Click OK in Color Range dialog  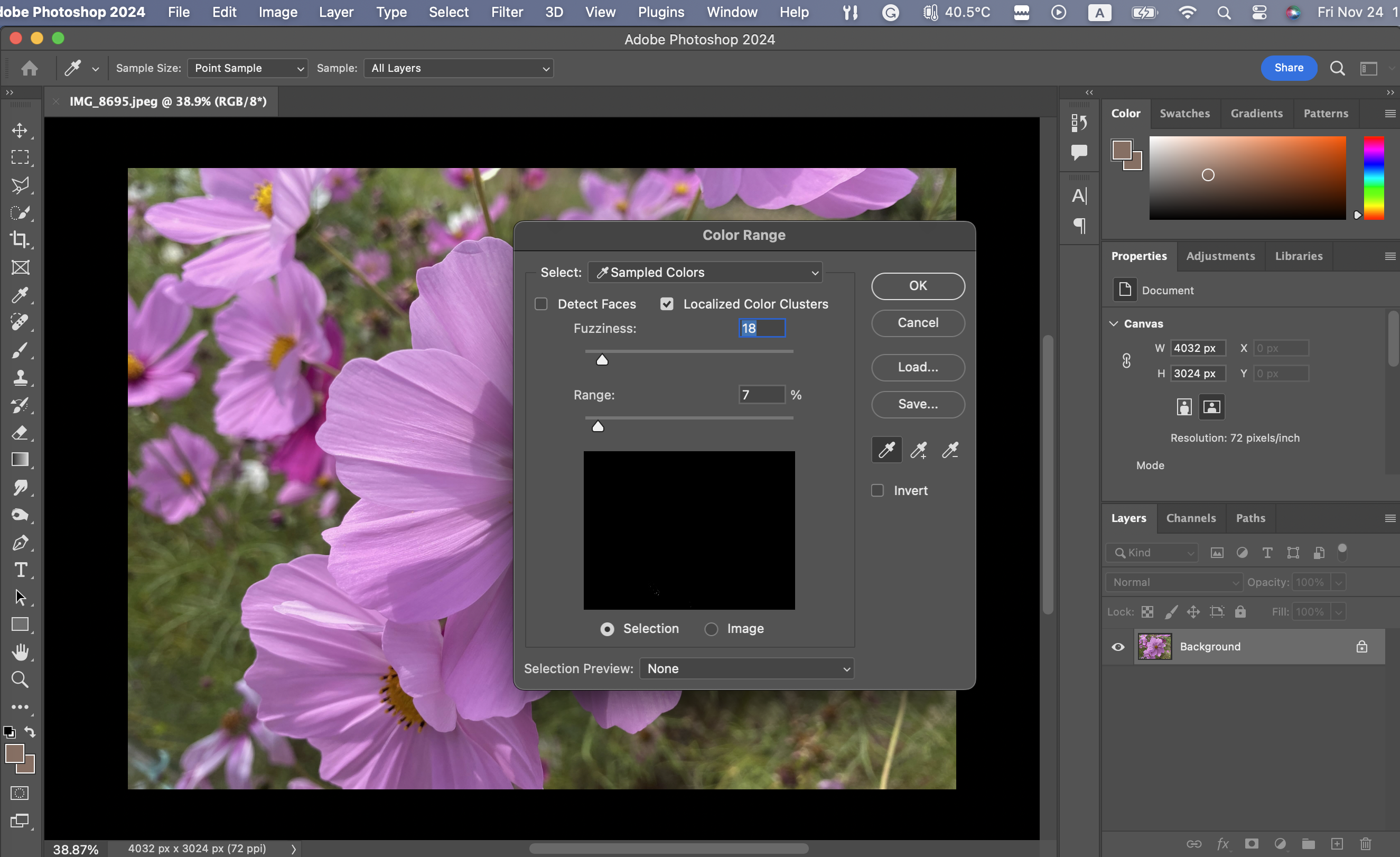(x=918, y=286)
